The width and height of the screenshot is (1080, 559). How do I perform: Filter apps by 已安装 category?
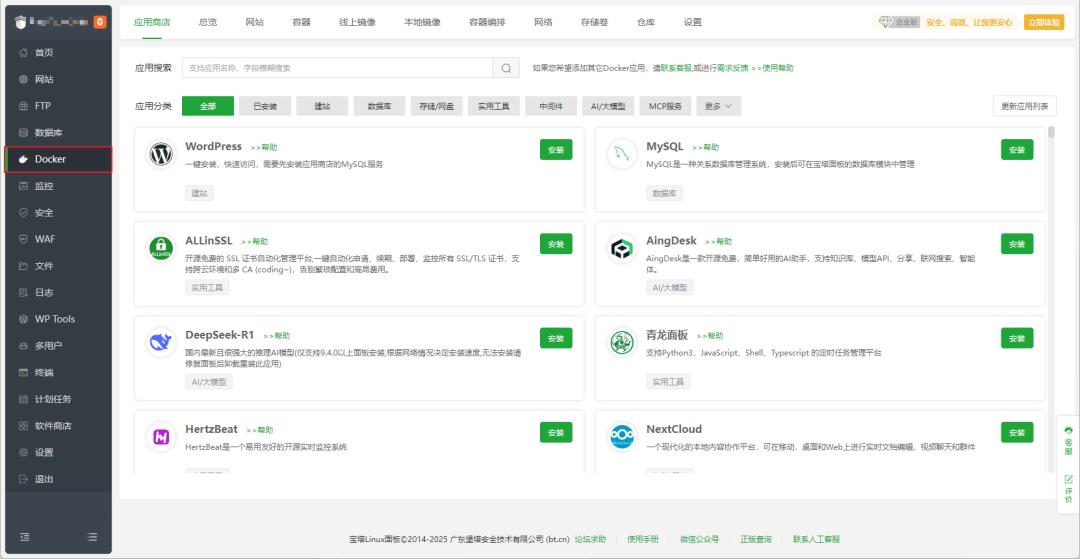pos(265,106)
